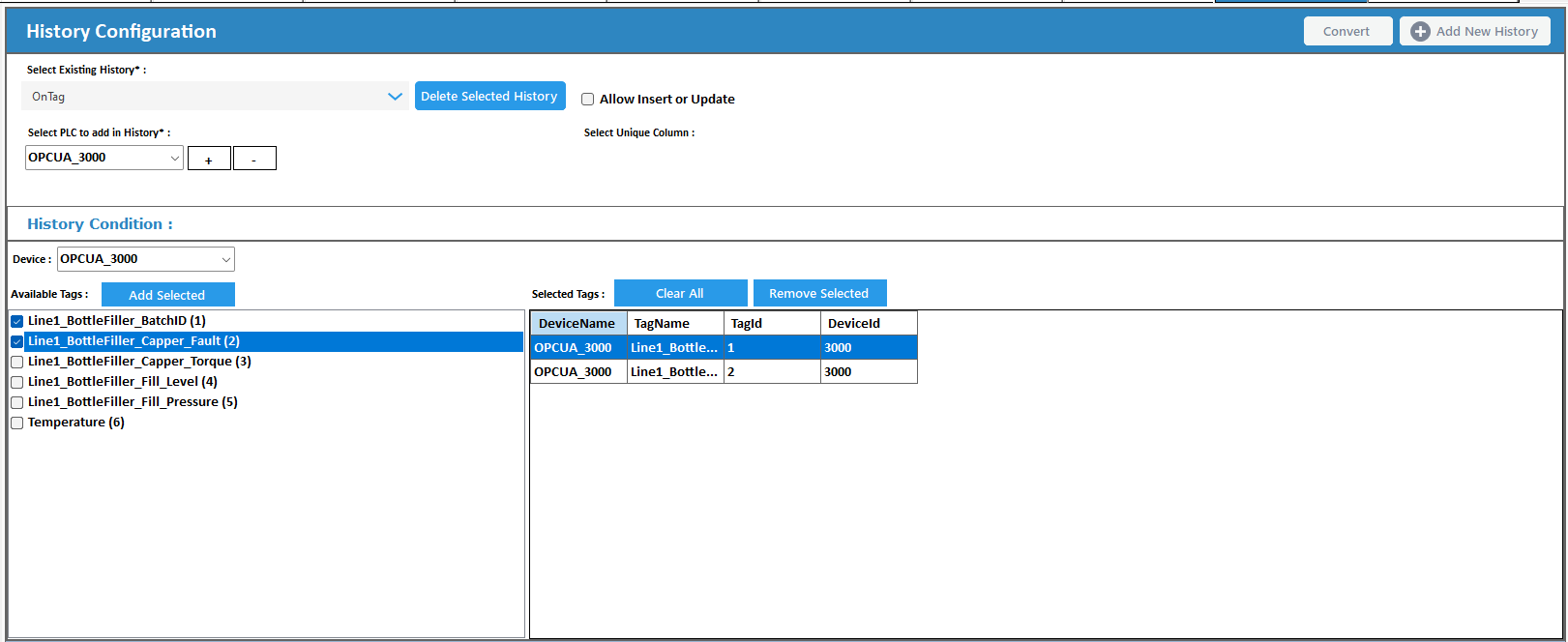Click the Convert button

[1346, 32]
